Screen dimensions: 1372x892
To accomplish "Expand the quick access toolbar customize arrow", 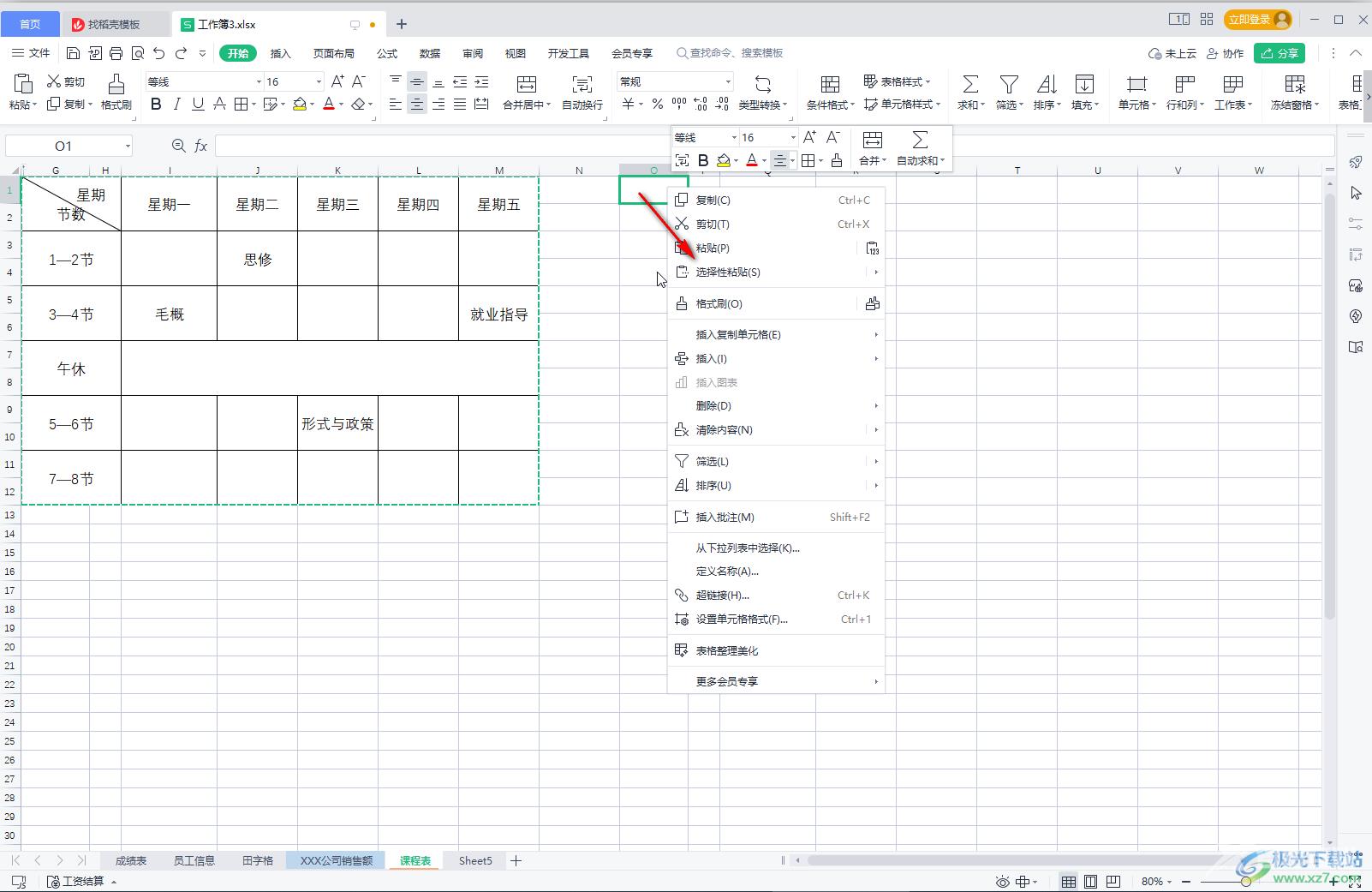I will (x=202, y=53).
